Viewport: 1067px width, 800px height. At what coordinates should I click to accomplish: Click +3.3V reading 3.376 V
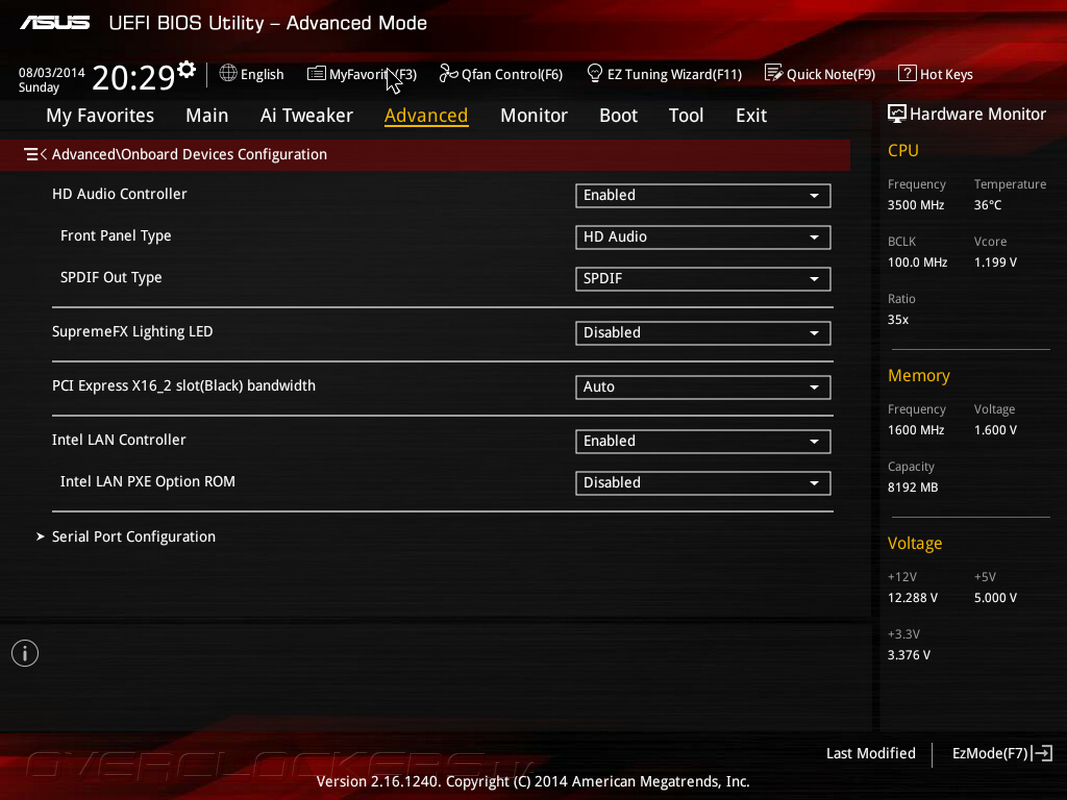pyautogui.click(x=908, y=654)
